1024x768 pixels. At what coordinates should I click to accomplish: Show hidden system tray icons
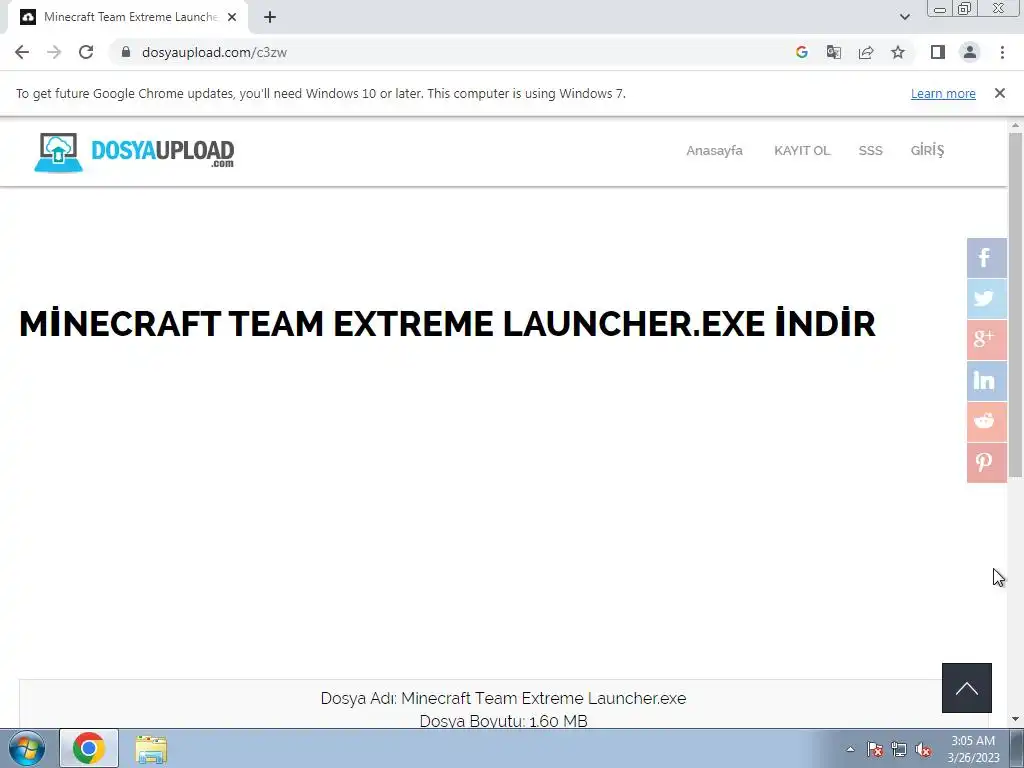[850, 749]
